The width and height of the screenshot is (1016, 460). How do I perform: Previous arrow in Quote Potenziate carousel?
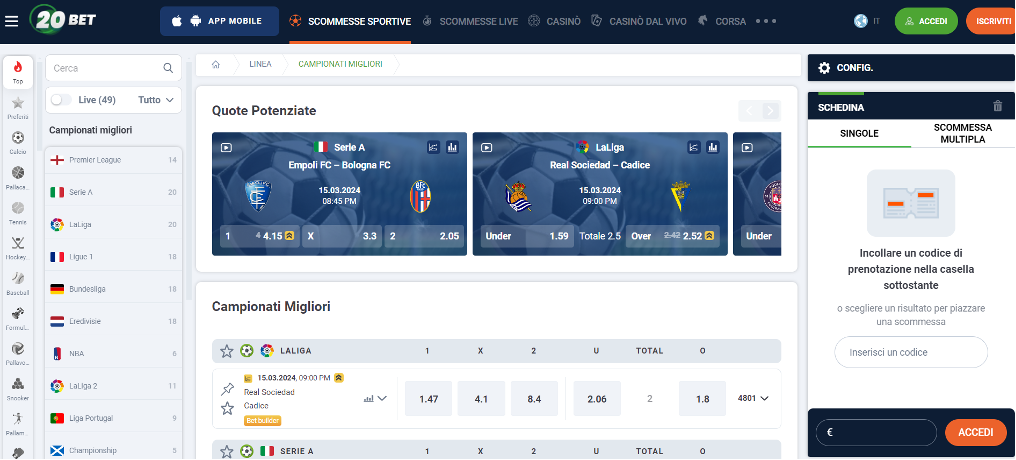coord(749,111)
